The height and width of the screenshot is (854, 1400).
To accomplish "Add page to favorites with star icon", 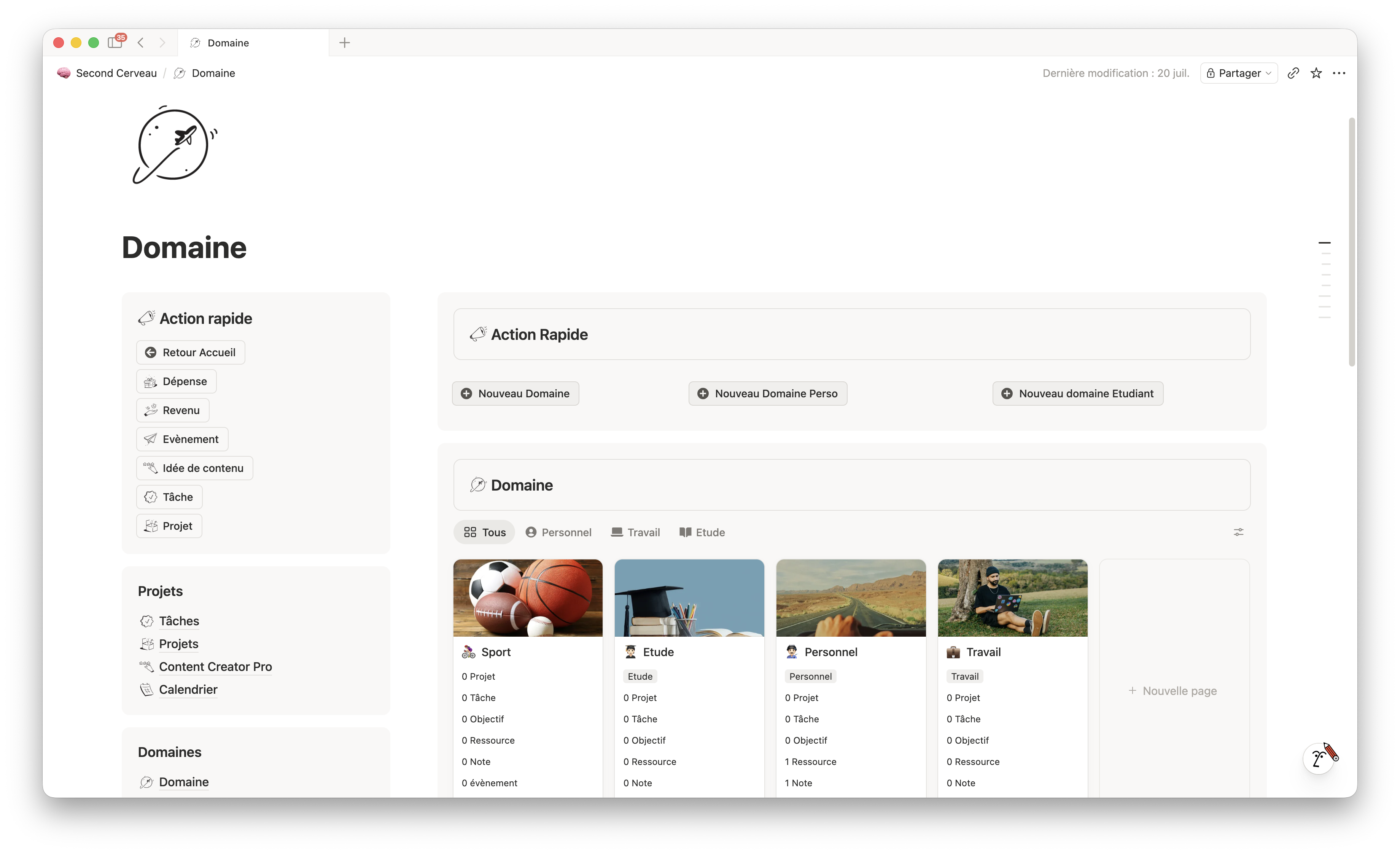I will (x=1316, y=73).
